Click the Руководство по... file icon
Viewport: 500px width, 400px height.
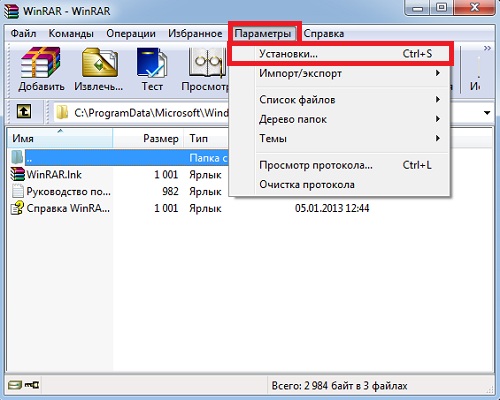[x=17, y=191]
